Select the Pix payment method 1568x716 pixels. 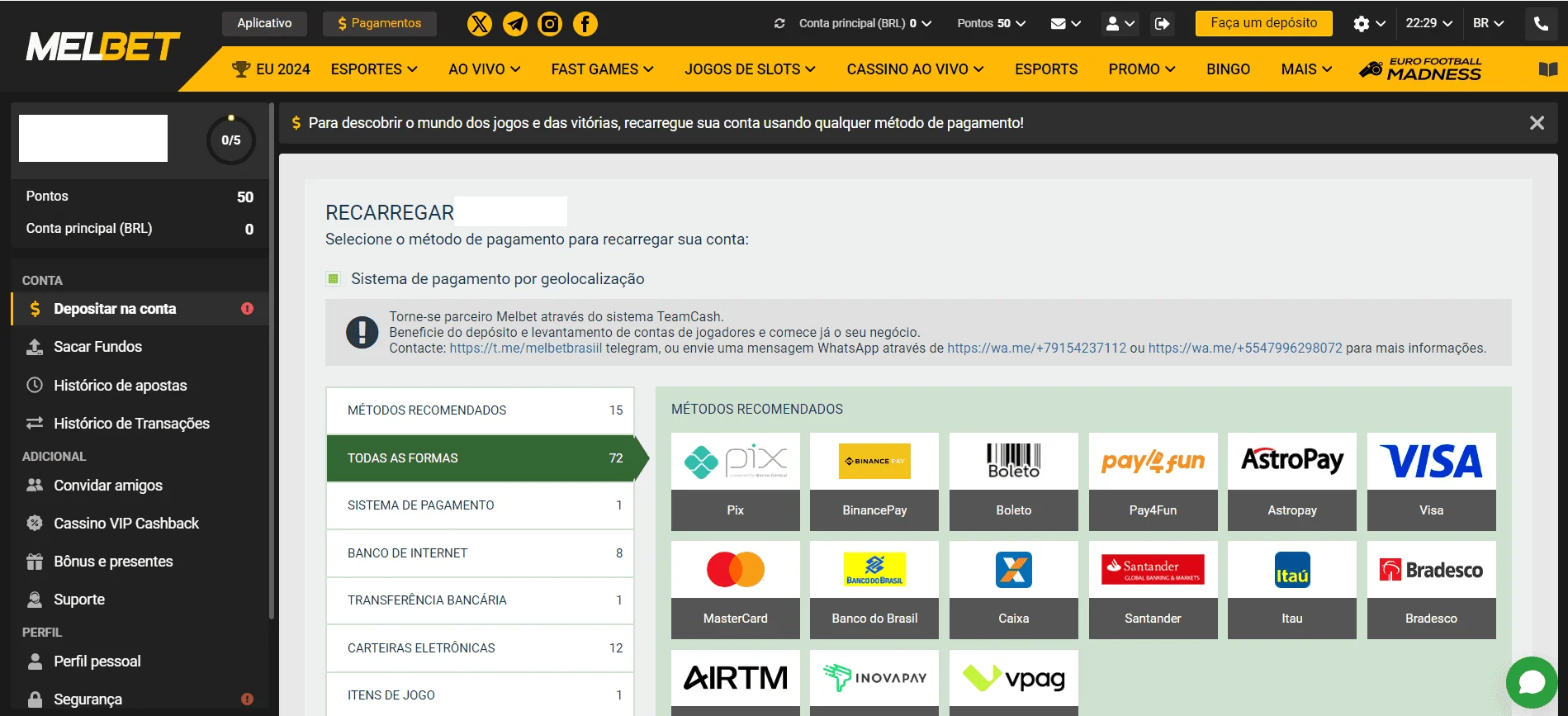(x=736, y=481)
